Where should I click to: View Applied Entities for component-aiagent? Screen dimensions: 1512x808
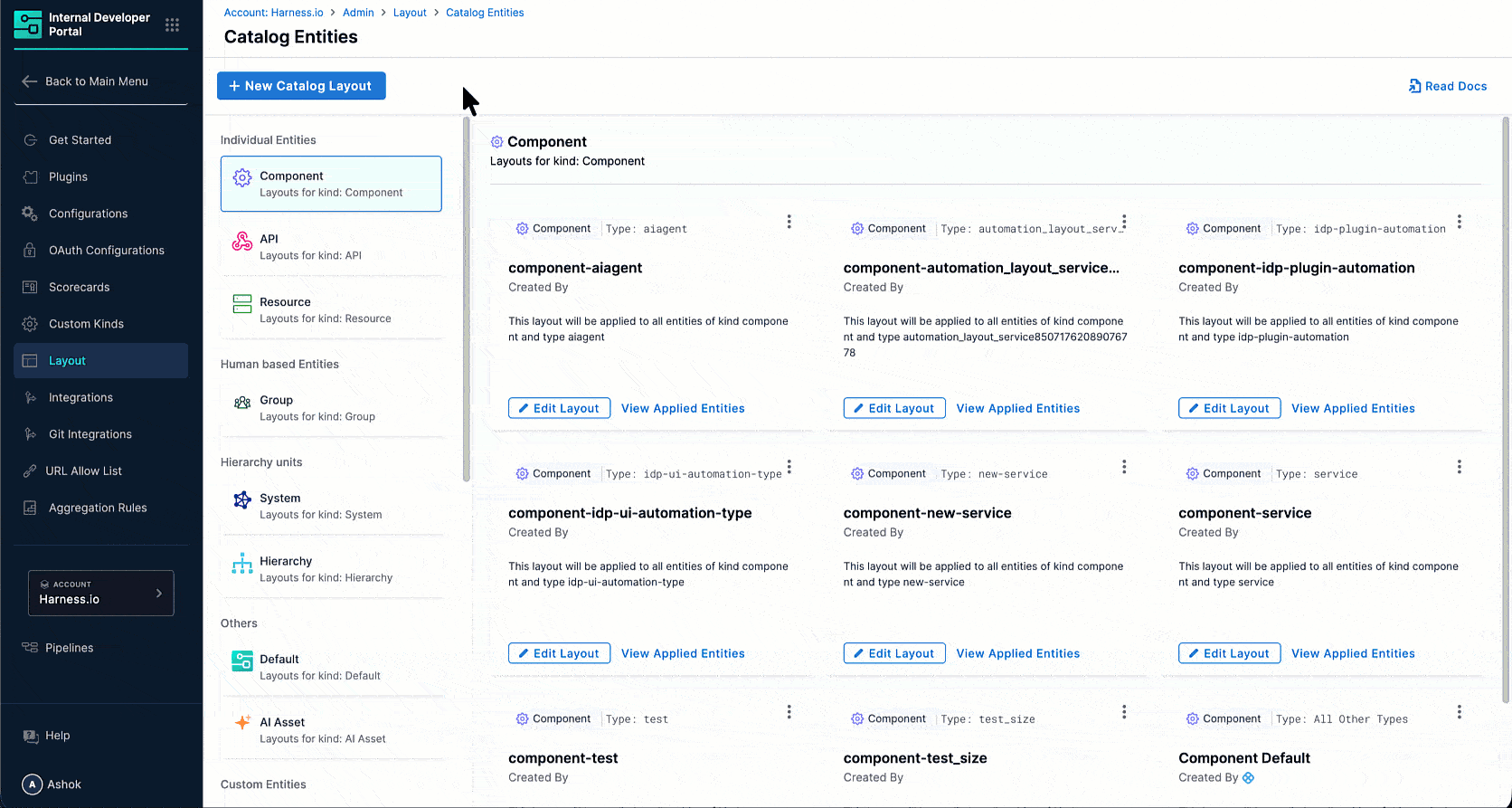(683, 408)
